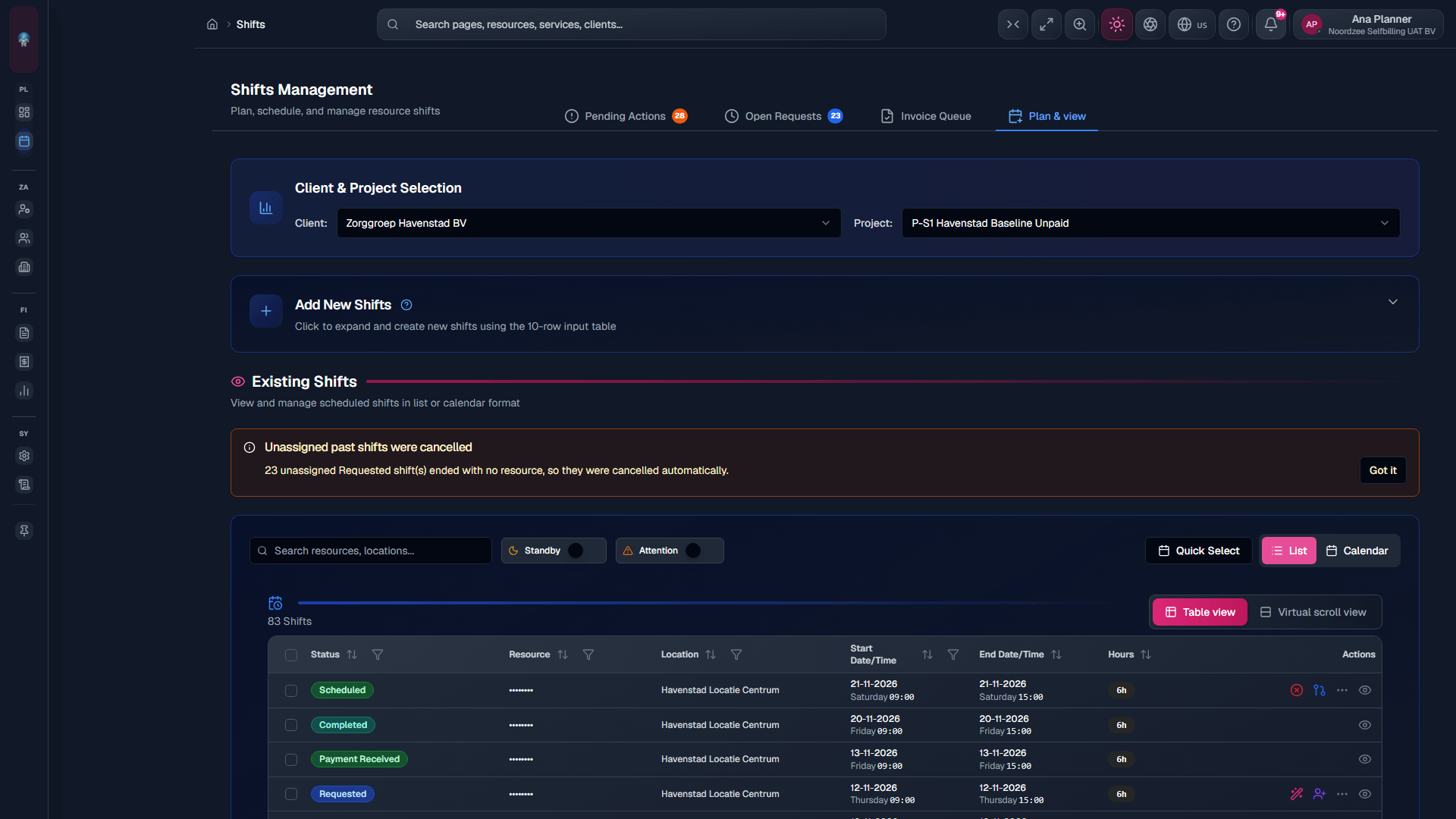
Task: Switch to Calendar view
Action: pos(1357,551)
